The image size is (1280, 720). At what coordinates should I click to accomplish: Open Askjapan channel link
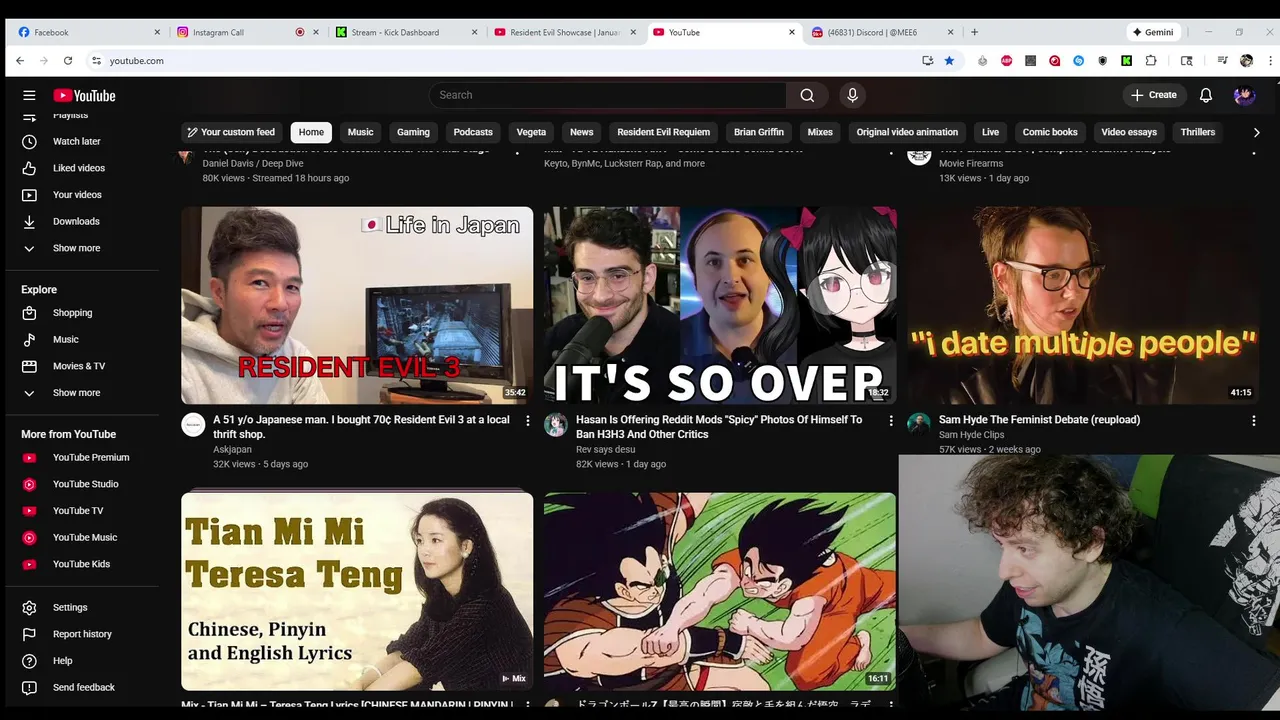point(231,450)
